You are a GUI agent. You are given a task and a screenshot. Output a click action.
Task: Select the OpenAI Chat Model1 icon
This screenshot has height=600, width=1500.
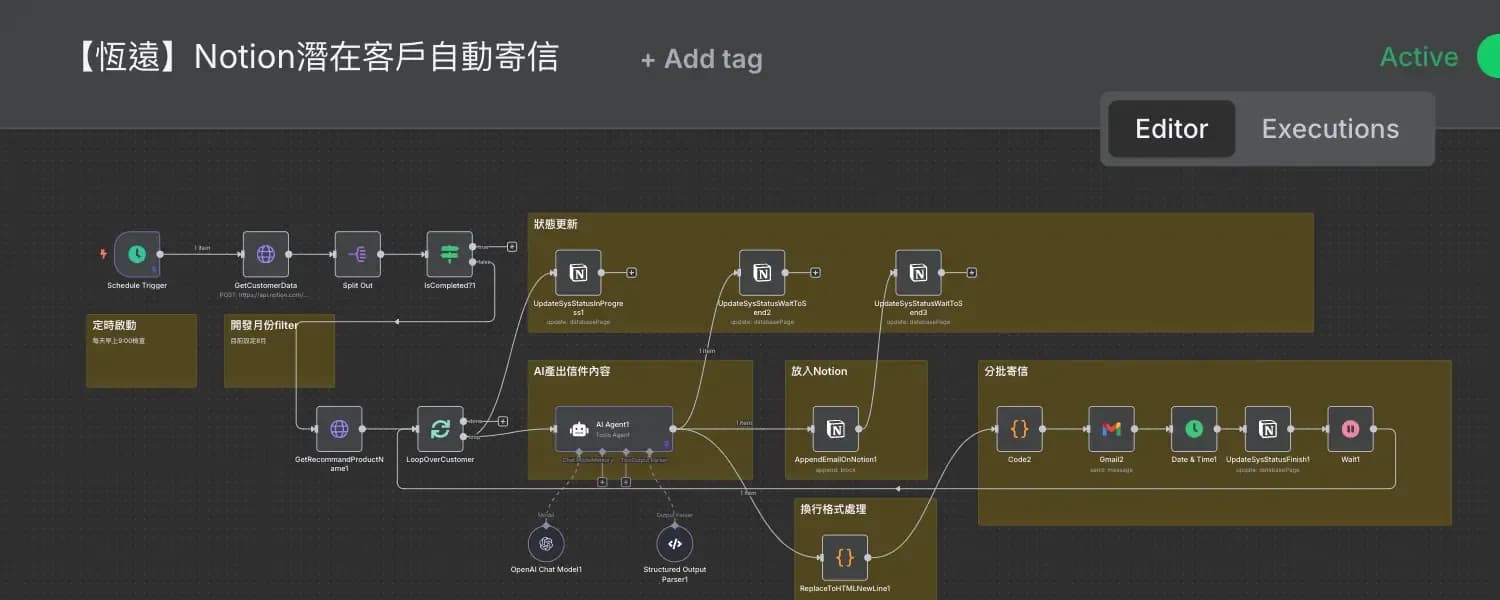[546, 543]
